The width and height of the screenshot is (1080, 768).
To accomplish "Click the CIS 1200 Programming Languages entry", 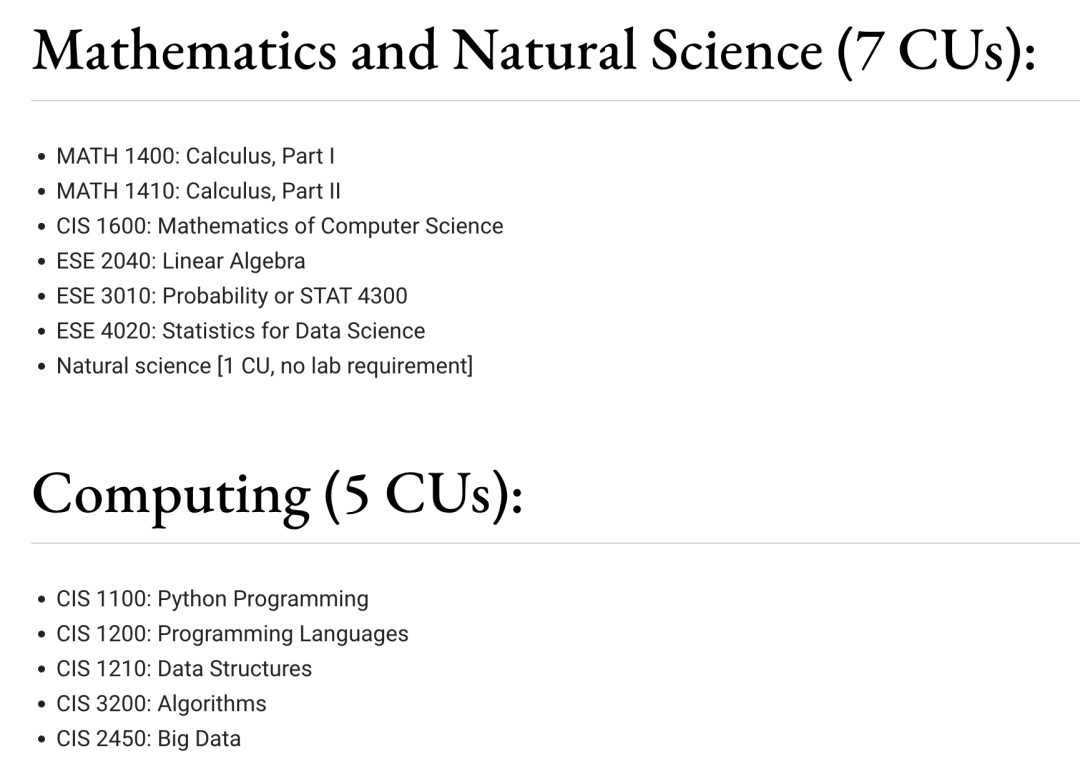I will 232,634.
